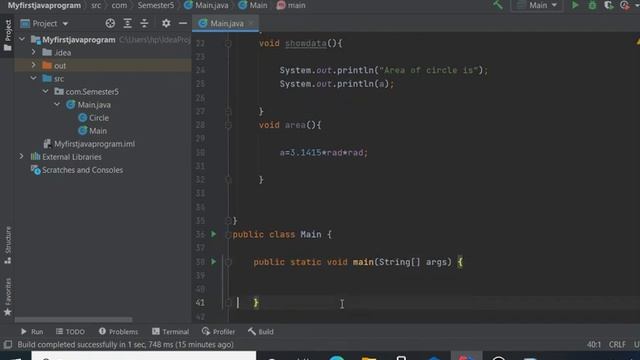640x360 pixels.
Task: Click Main.java in the breadcrumb bar
Action: [207, 5]
